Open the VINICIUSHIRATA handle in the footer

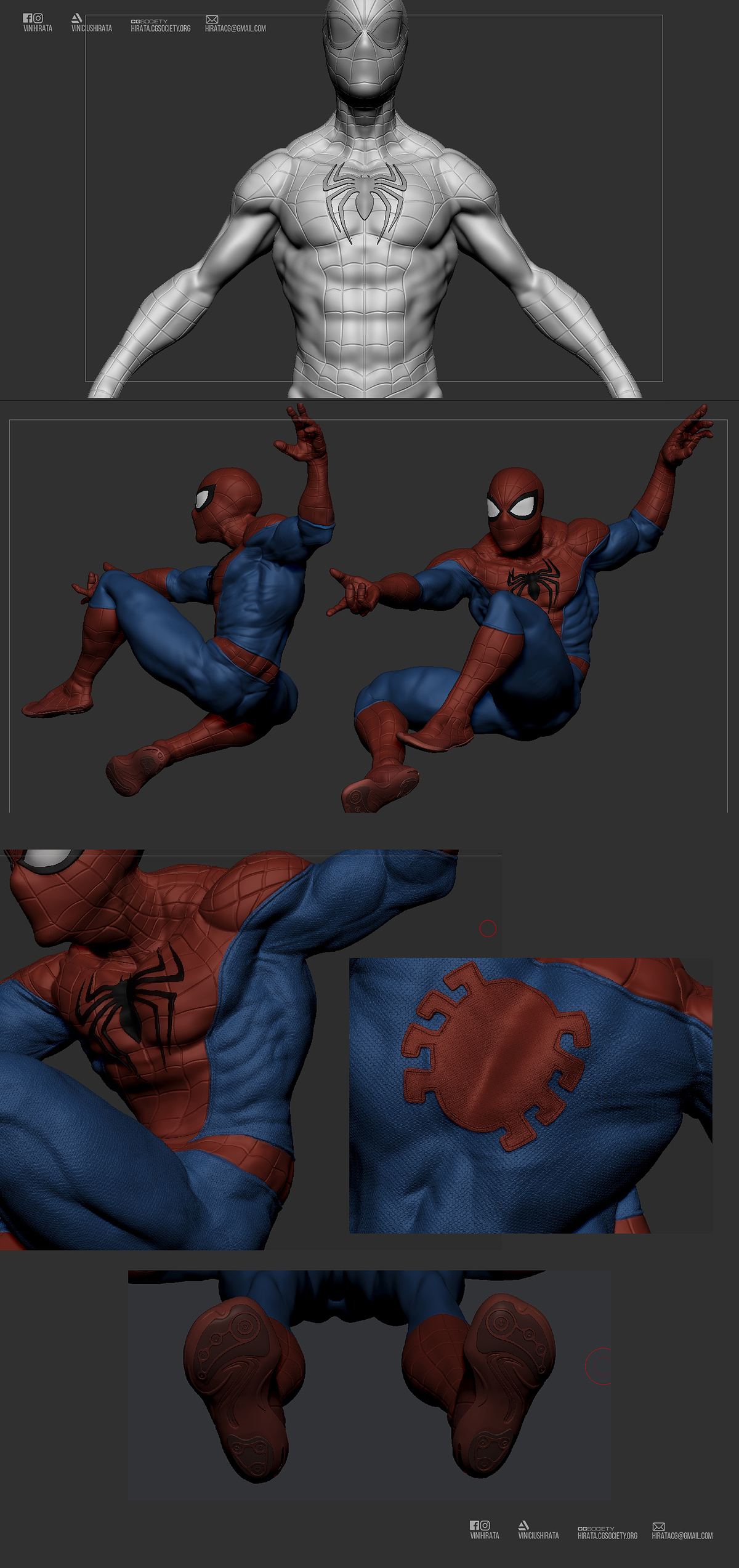[539, 1535]
